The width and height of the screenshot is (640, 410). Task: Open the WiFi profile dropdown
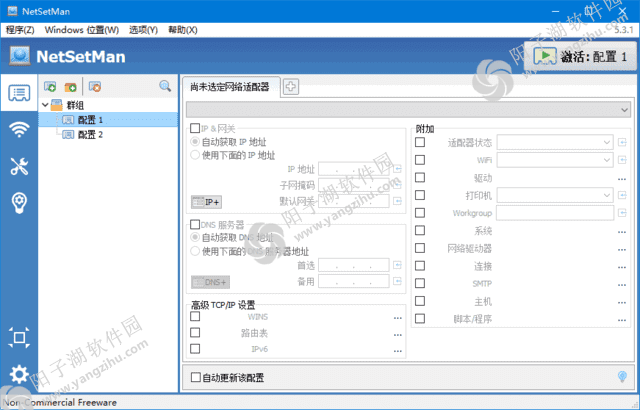pyautogui.click(x=555, y=160)
